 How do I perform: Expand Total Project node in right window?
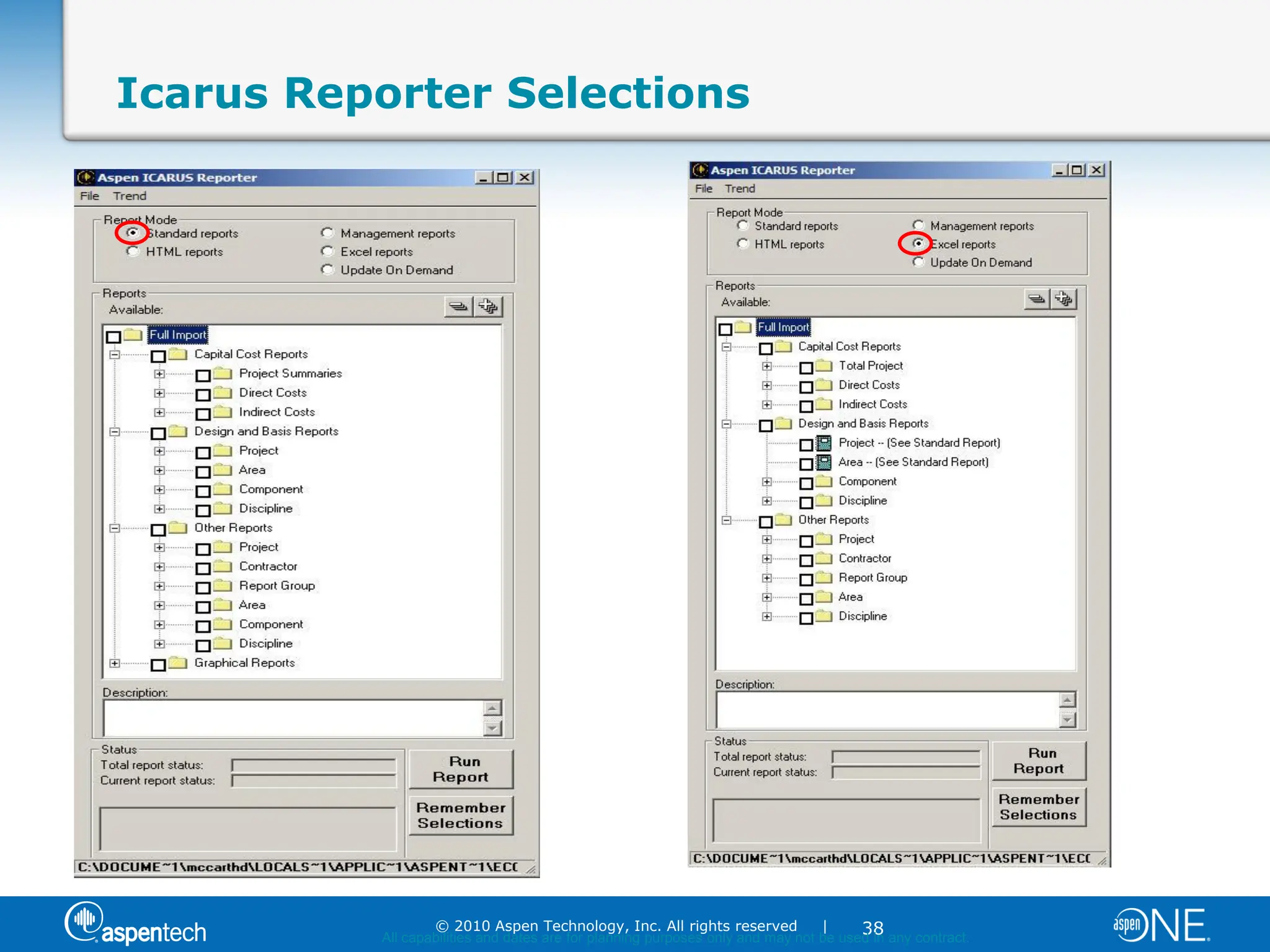767,366
